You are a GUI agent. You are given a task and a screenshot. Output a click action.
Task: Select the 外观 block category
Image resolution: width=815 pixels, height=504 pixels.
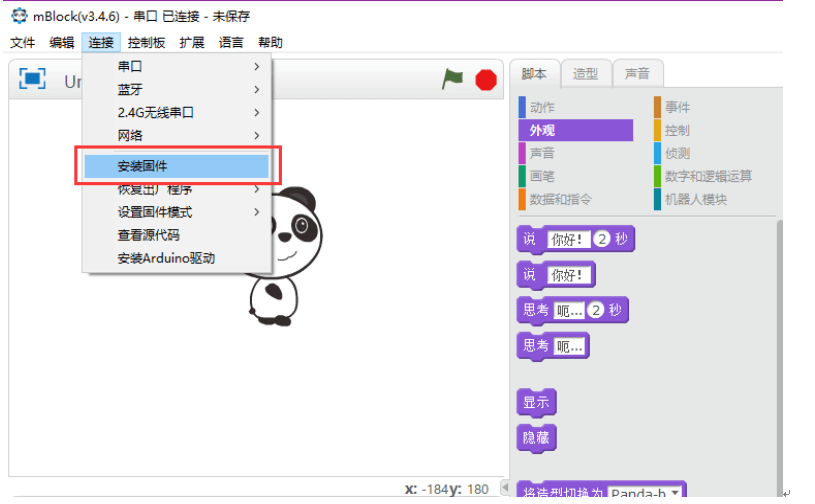pos(576,130)
